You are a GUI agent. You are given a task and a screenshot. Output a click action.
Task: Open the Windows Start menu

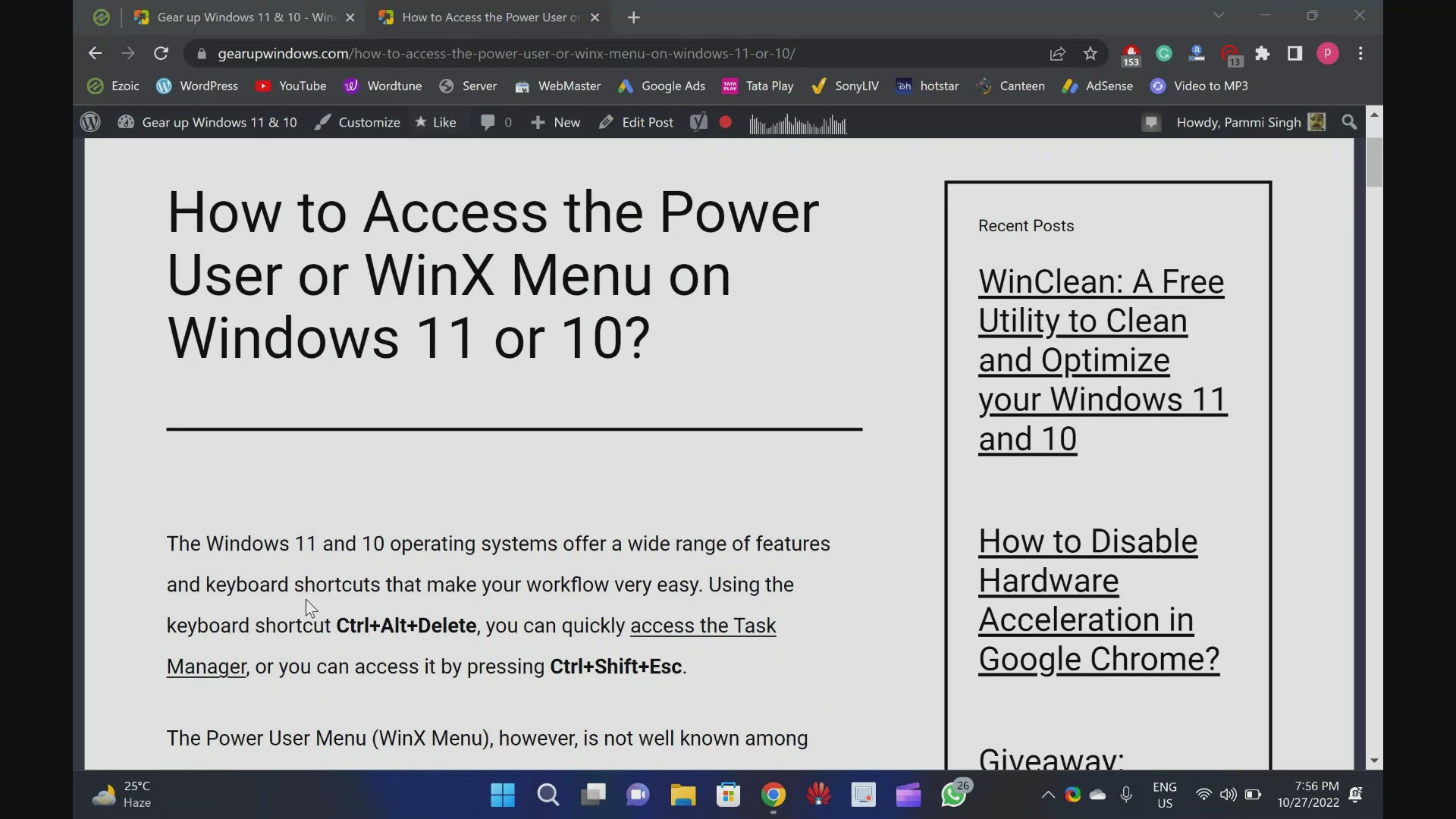[503, 795]
